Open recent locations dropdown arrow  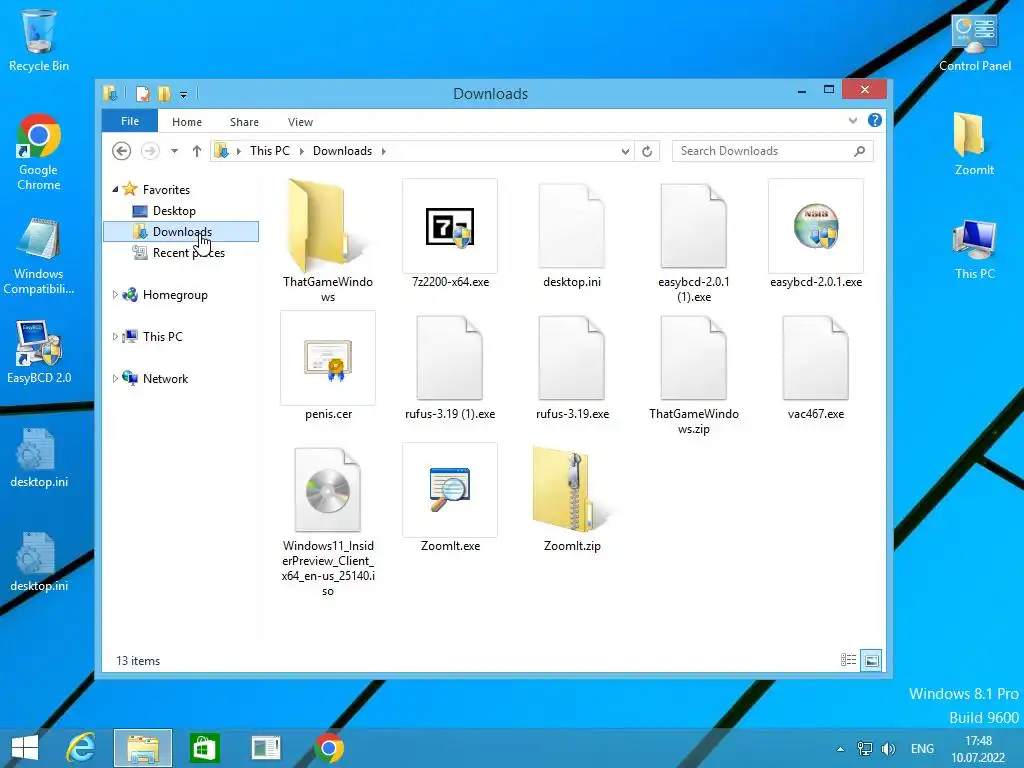tap(174, 151)
